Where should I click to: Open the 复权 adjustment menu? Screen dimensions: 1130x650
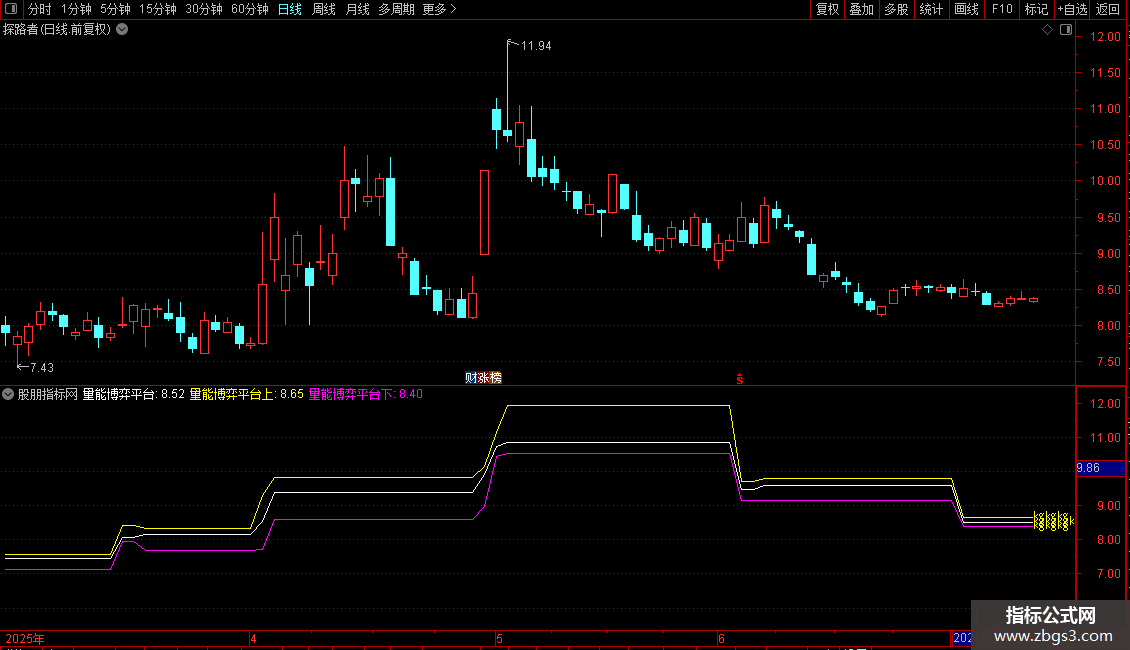coord(827,9)
